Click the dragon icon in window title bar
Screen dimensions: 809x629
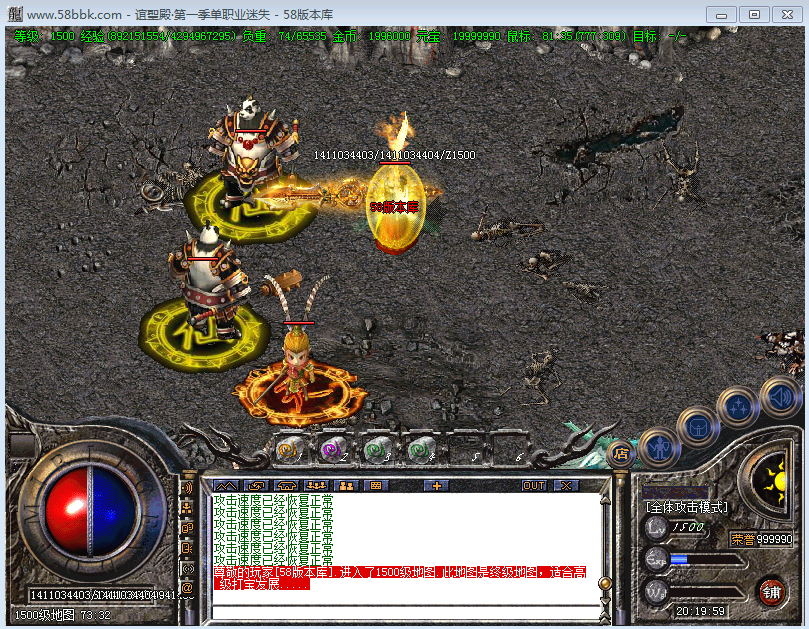(x=15, y=14)
